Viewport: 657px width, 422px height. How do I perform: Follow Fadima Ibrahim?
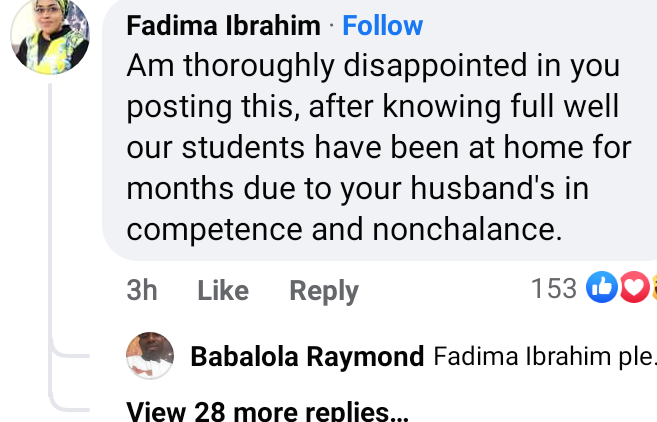382,26
